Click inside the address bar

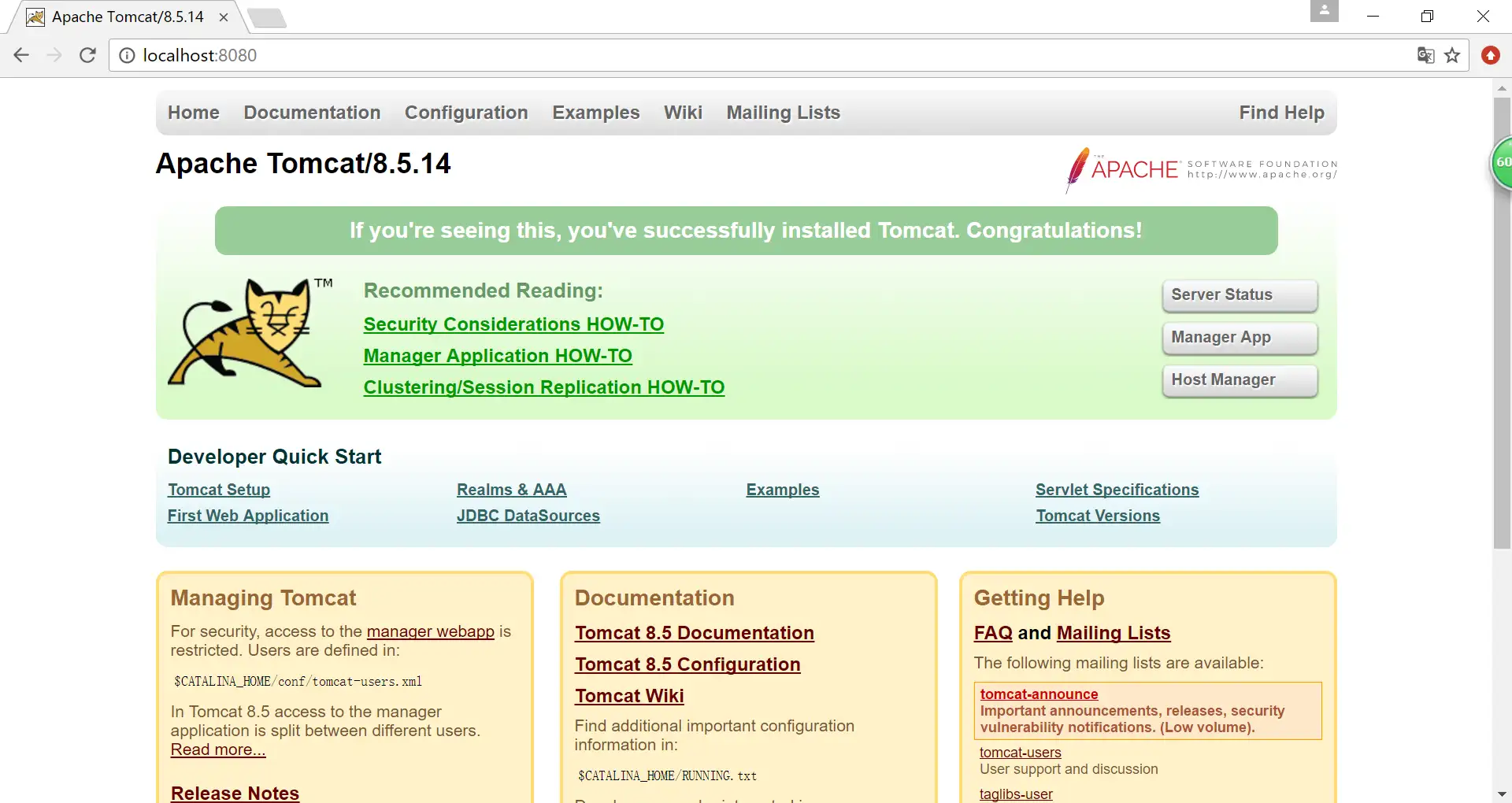coord(472,55)
